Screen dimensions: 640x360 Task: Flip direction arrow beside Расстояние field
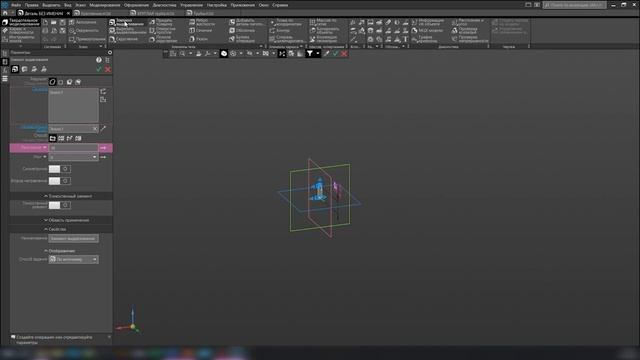[x=103, y=148]
